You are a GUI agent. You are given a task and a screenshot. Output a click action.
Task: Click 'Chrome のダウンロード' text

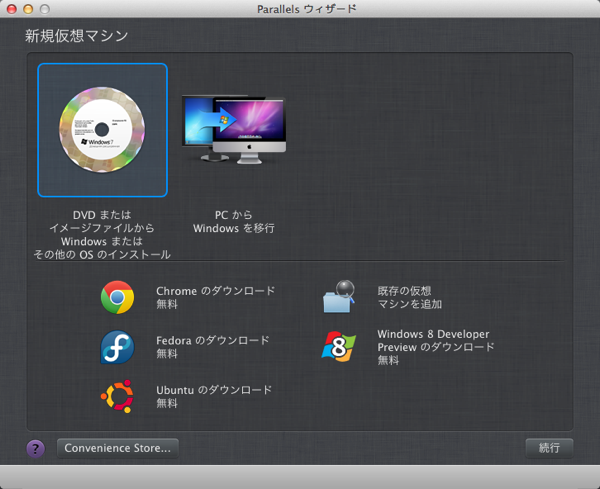point(215,291)
